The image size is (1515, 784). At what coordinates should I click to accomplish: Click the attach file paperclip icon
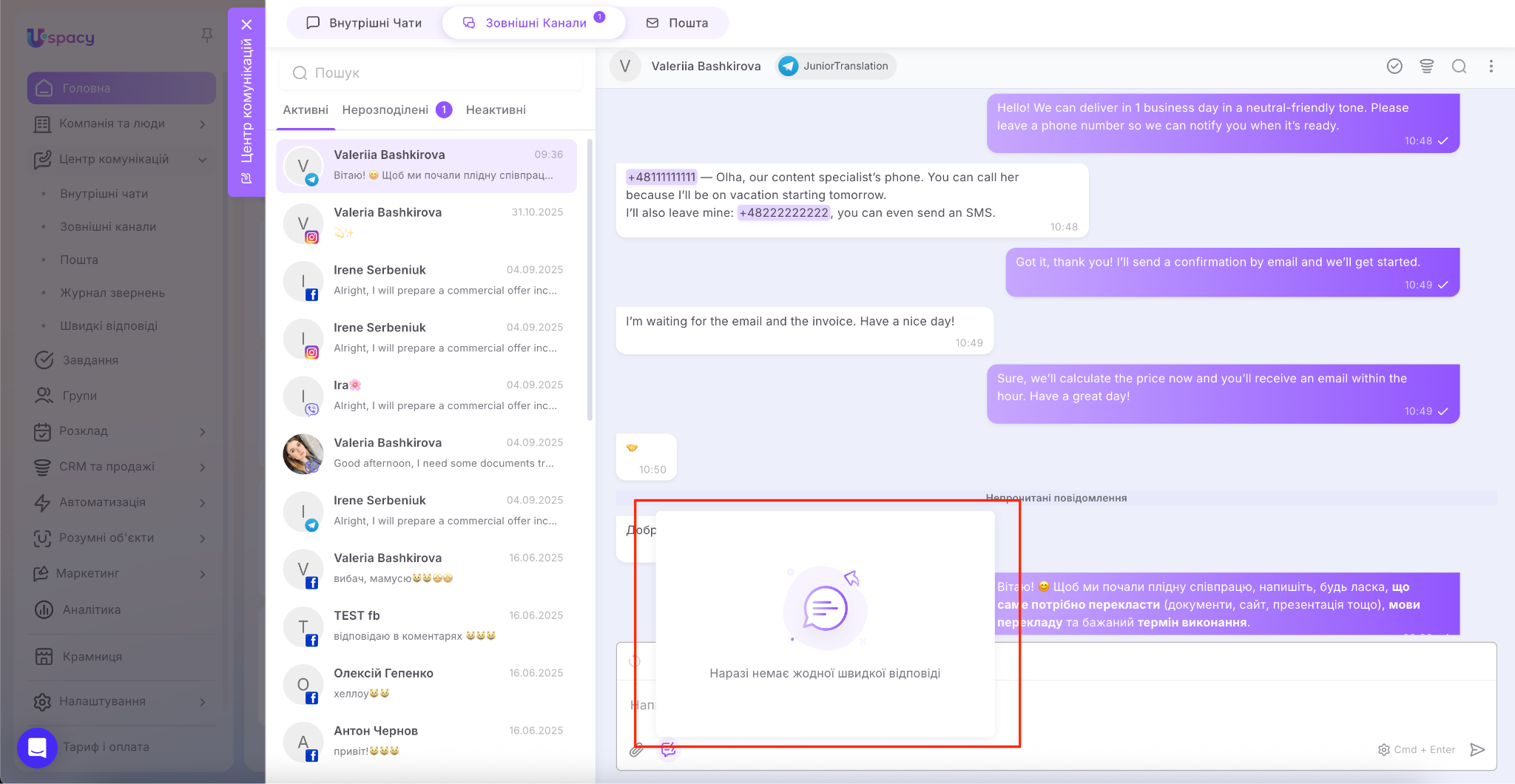[x=636, y=750]
